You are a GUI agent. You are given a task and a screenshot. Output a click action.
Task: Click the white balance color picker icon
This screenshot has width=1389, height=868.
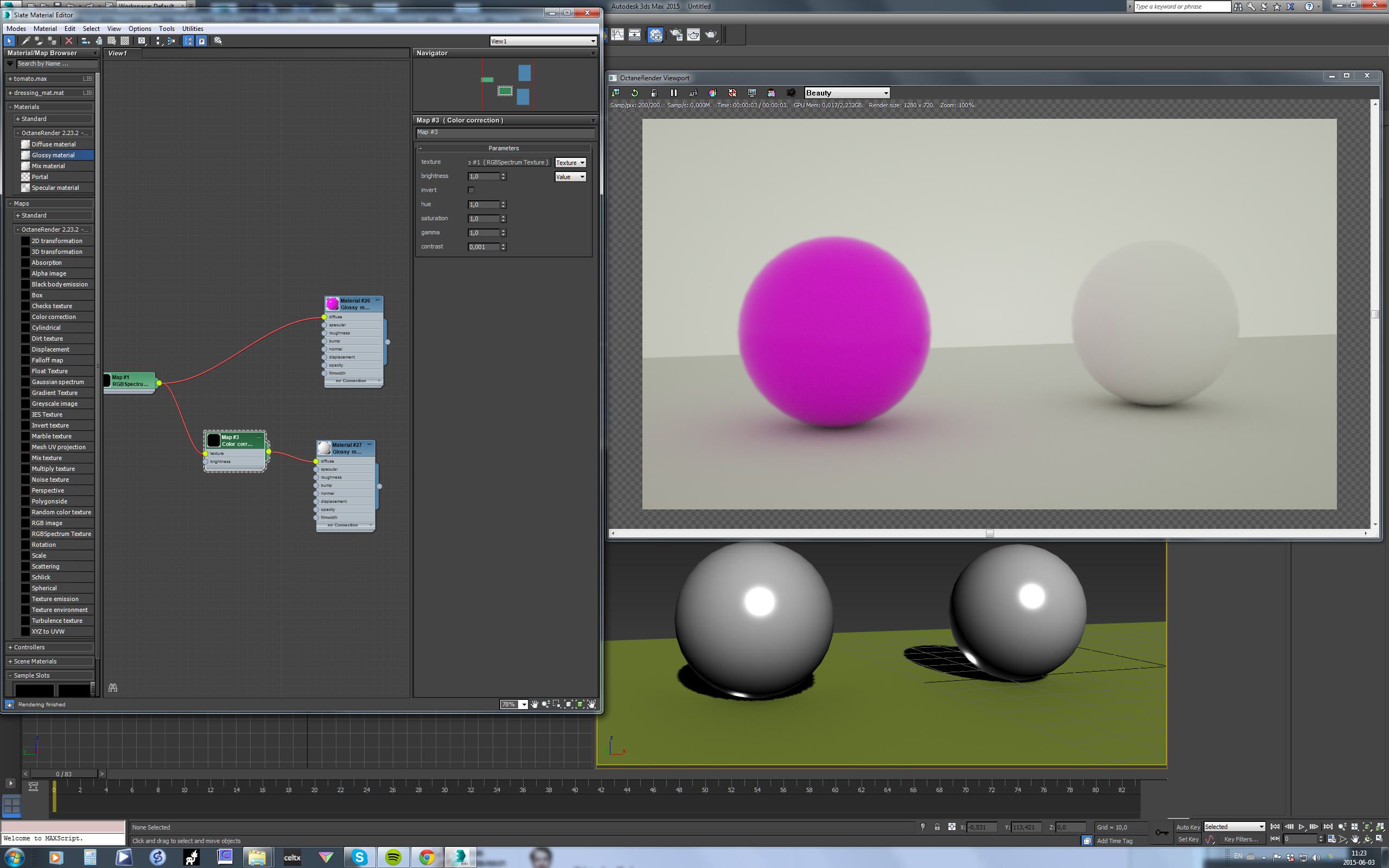pos(712,93)
